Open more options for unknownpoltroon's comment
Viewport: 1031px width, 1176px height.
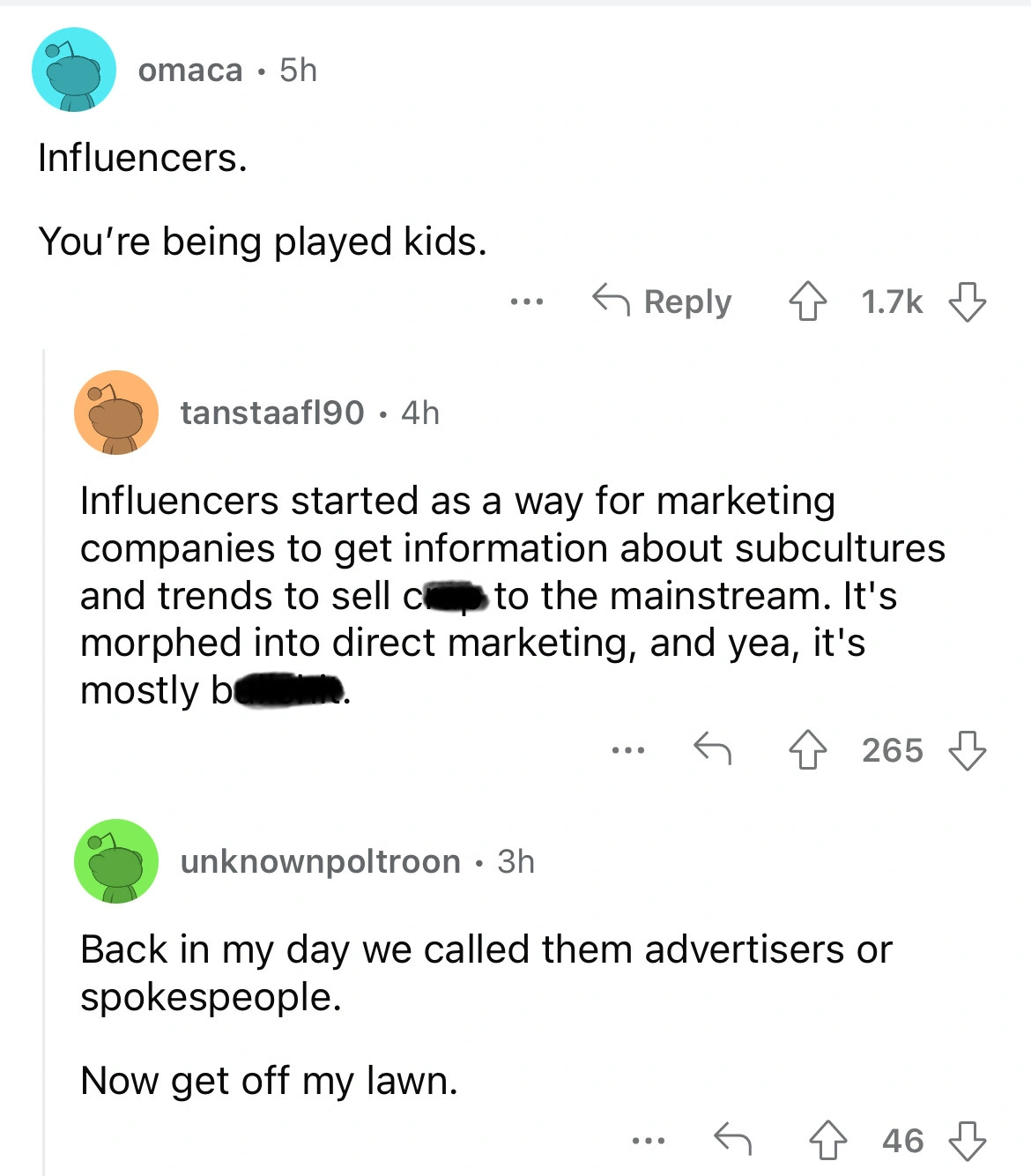(x=649, y=1141)
